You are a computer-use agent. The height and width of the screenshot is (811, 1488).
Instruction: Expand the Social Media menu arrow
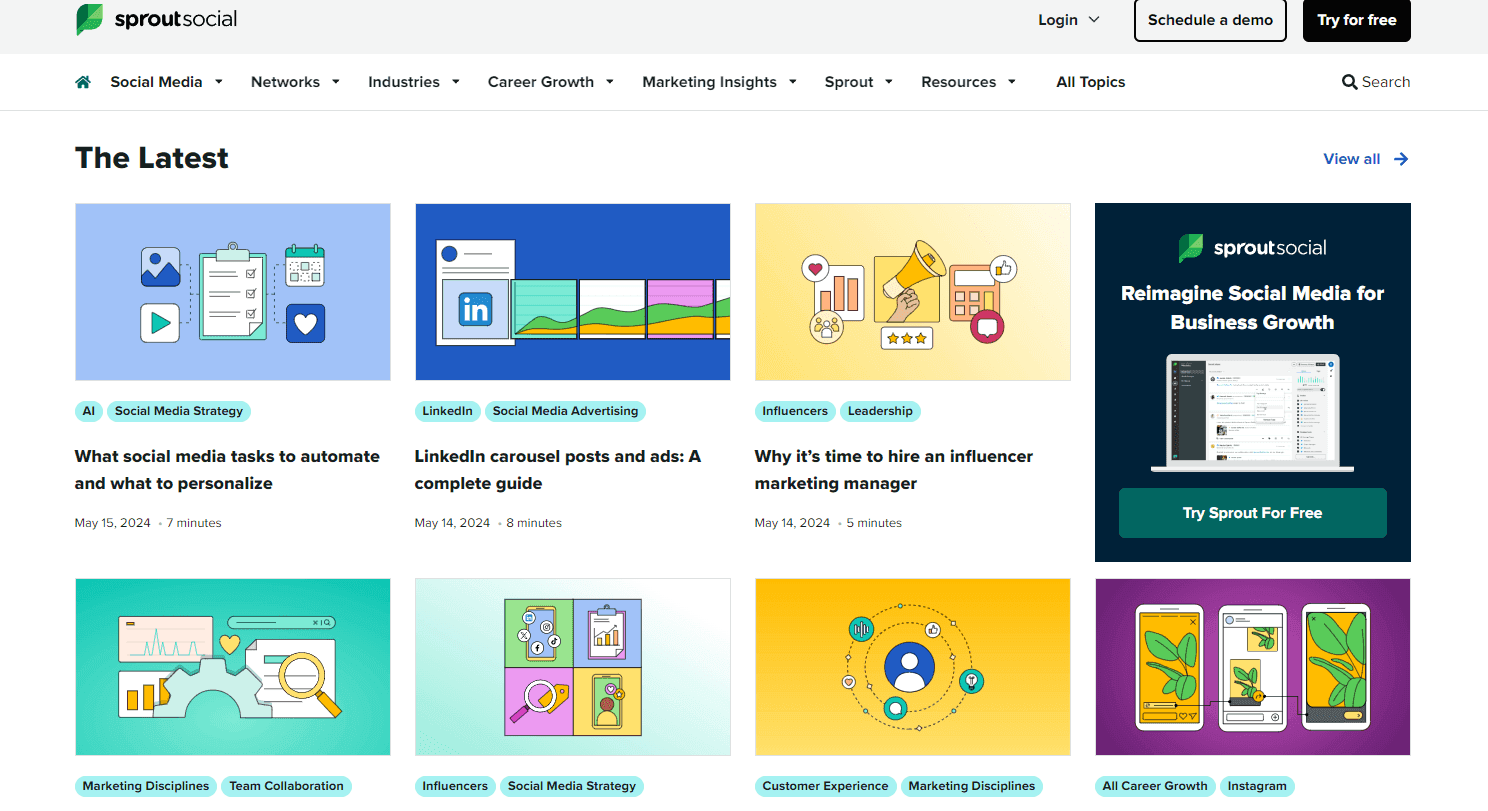click(219, 82)
